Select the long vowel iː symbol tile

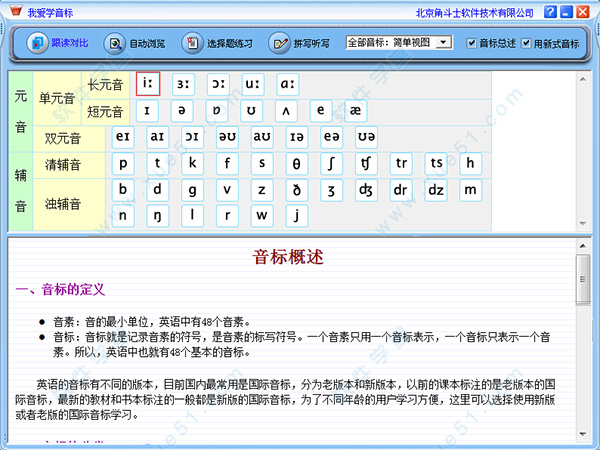(148, 84)
